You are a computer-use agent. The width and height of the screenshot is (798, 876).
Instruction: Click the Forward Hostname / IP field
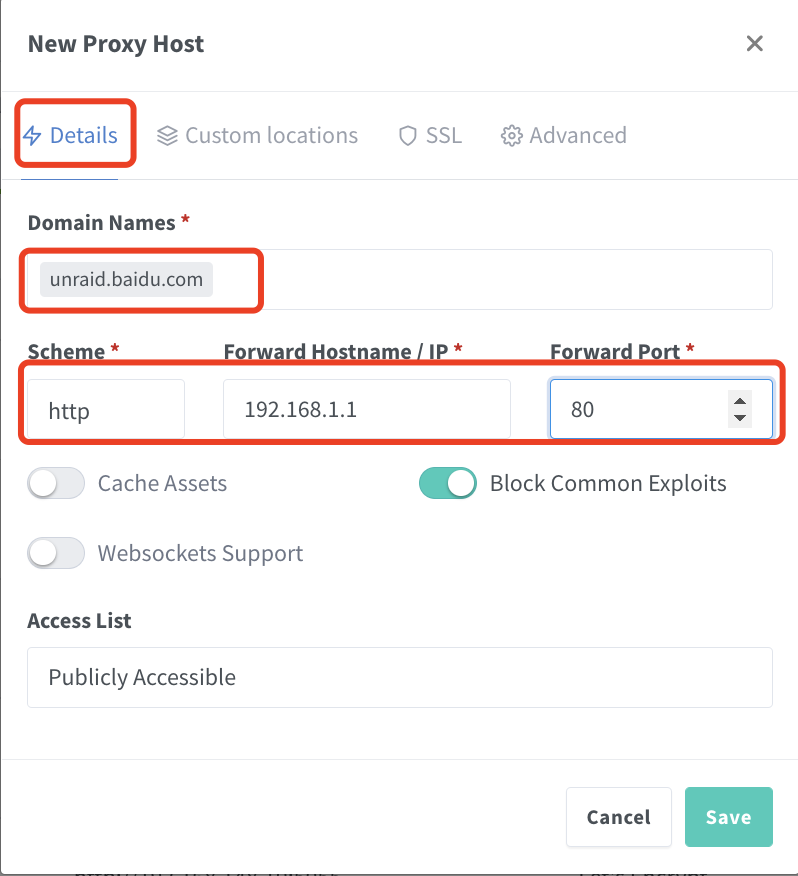tap(366, 409)
